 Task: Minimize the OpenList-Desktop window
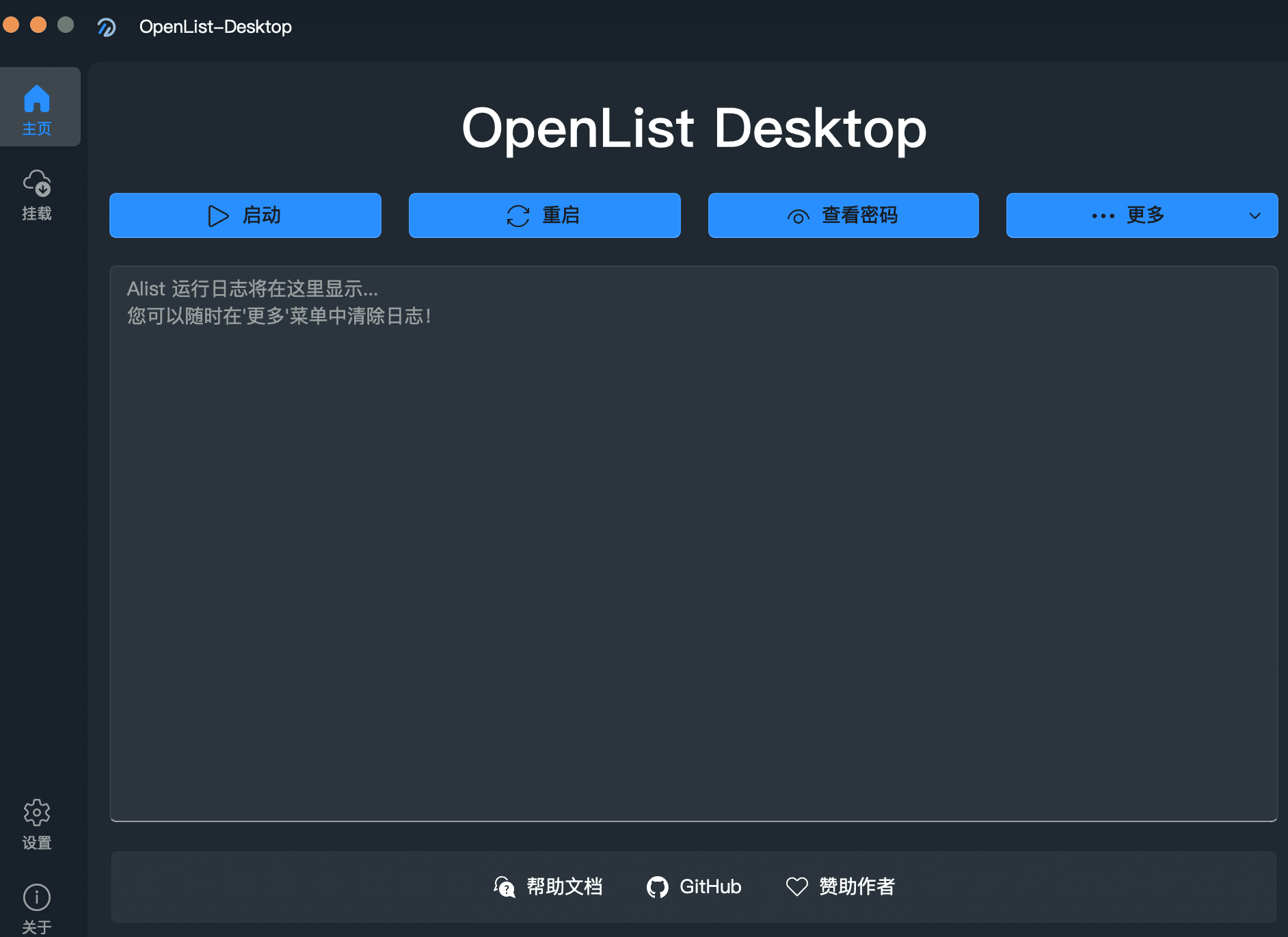(38, 25)
